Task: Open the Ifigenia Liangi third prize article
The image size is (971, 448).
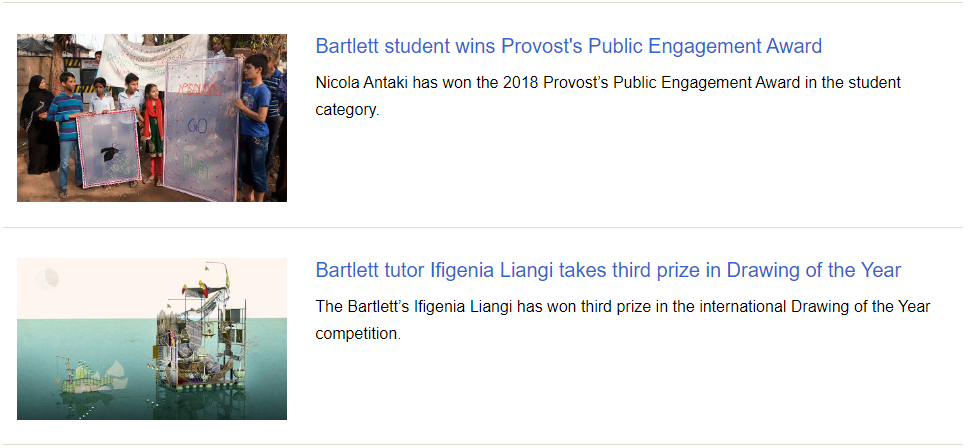Action: [x=608, y=270]
